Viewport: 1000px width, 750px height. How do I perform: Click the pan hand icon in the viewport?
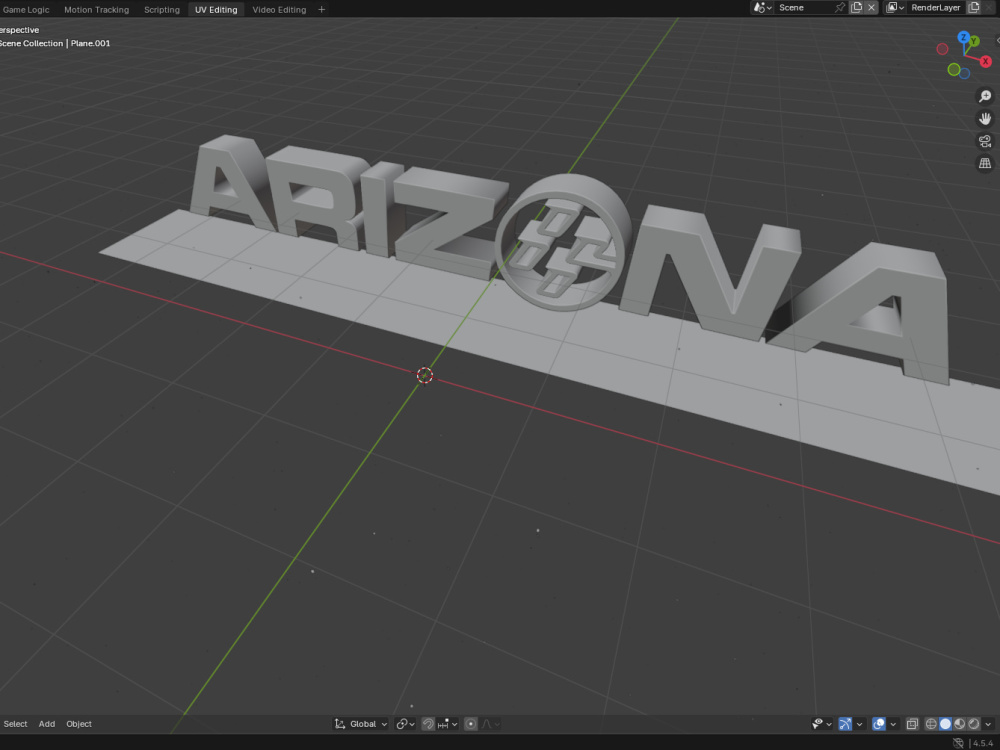(x=985, y=119)
